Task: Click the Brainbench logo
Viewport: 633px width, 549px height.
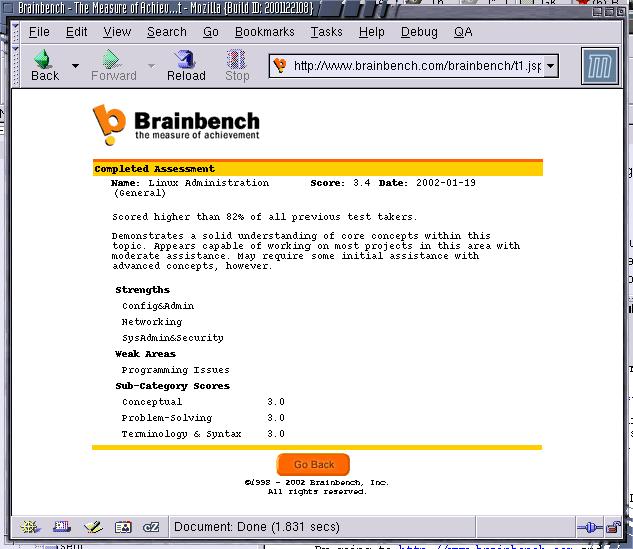Action: 176,125
